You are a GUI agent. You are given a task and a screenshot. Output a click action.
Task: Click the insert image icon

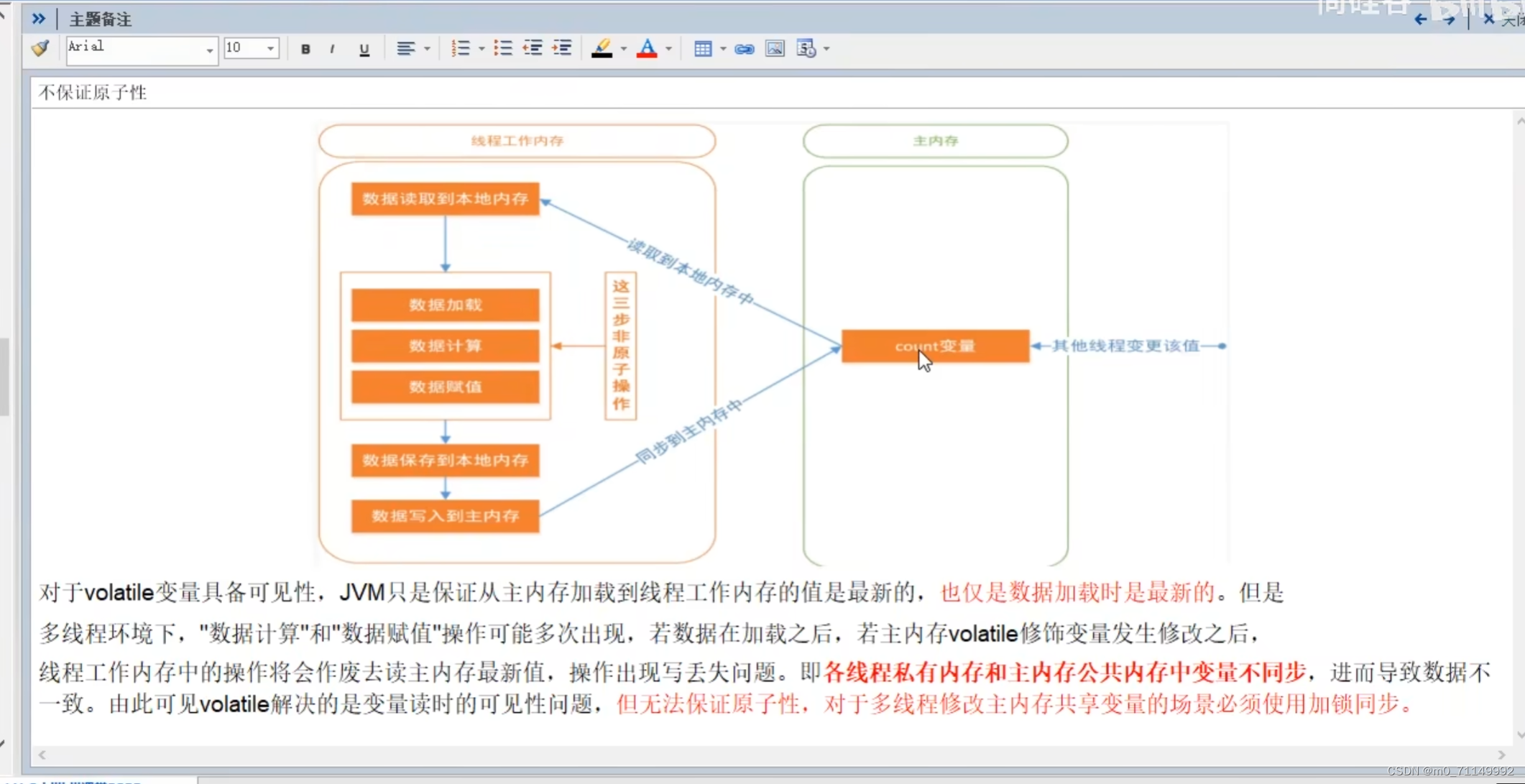tap(775, 49)
